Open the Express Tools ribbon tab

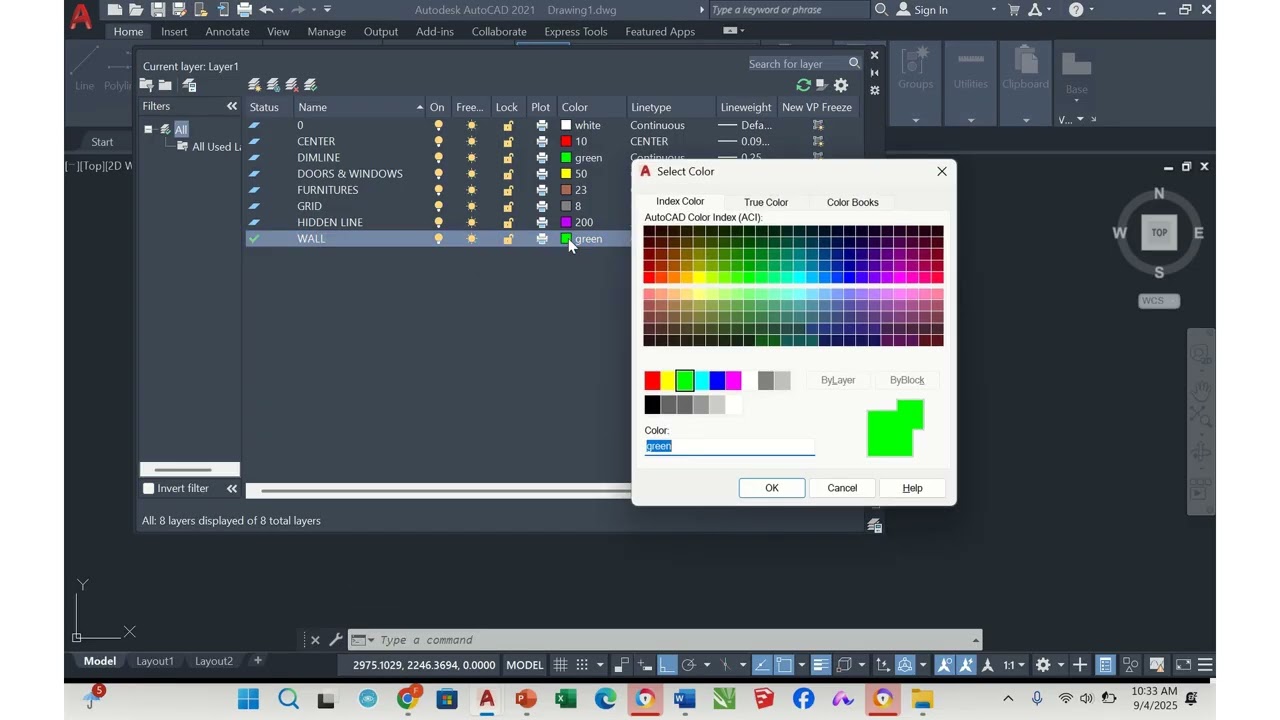tap(576, 32)
